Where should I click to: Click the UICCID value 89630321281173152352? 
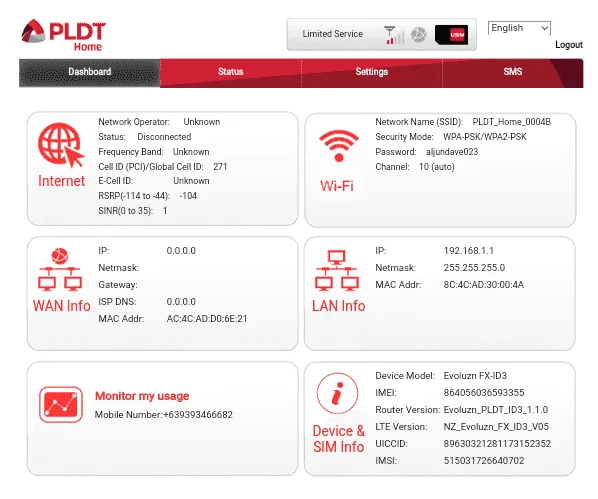click(x=497, y=444)
